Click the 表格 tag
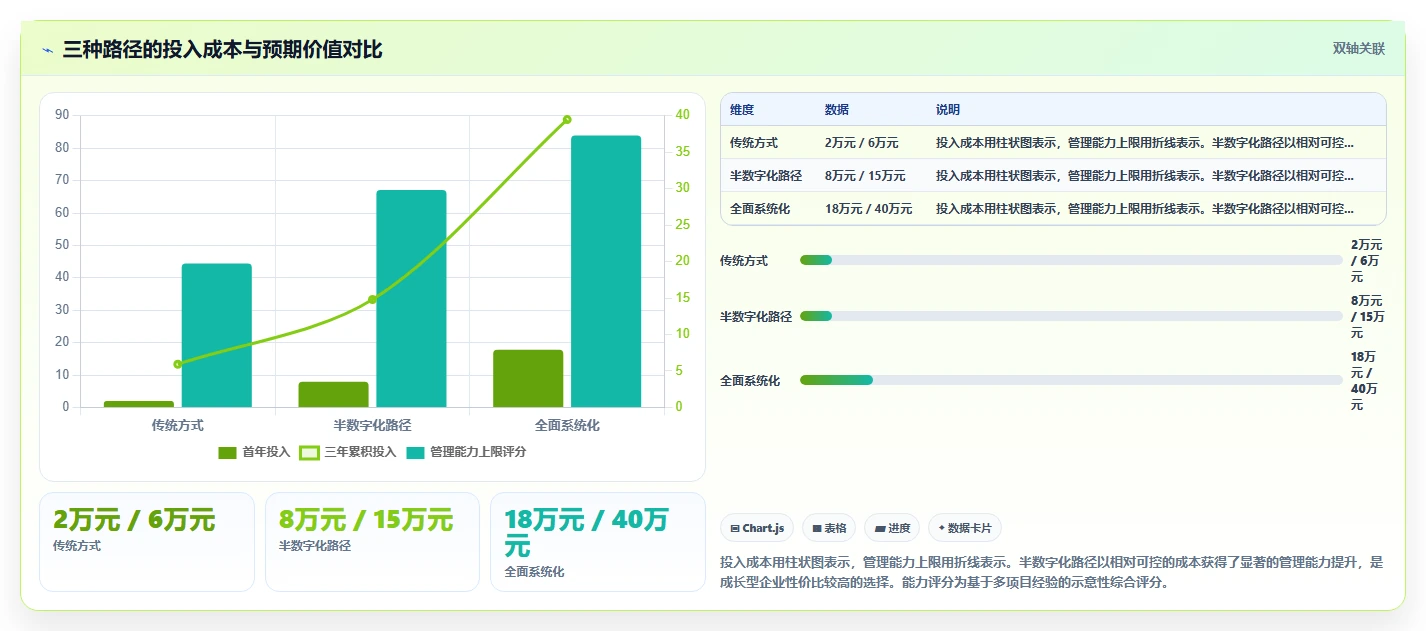 pos(829,528)
